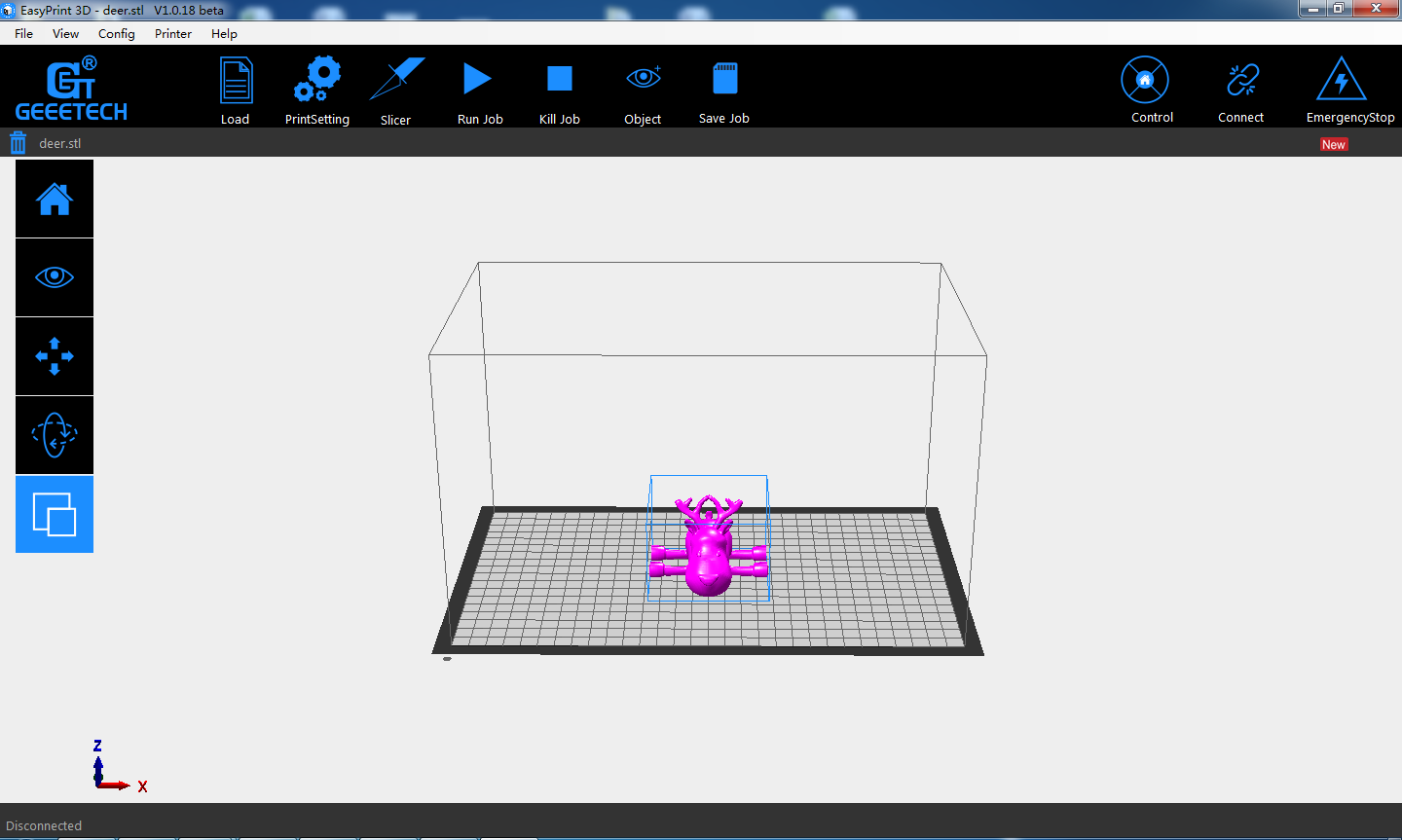Image resolution: width=1402 pixels, height=840 pixels.
Task: Open the Object eye icon
Action: pos(644,78)
